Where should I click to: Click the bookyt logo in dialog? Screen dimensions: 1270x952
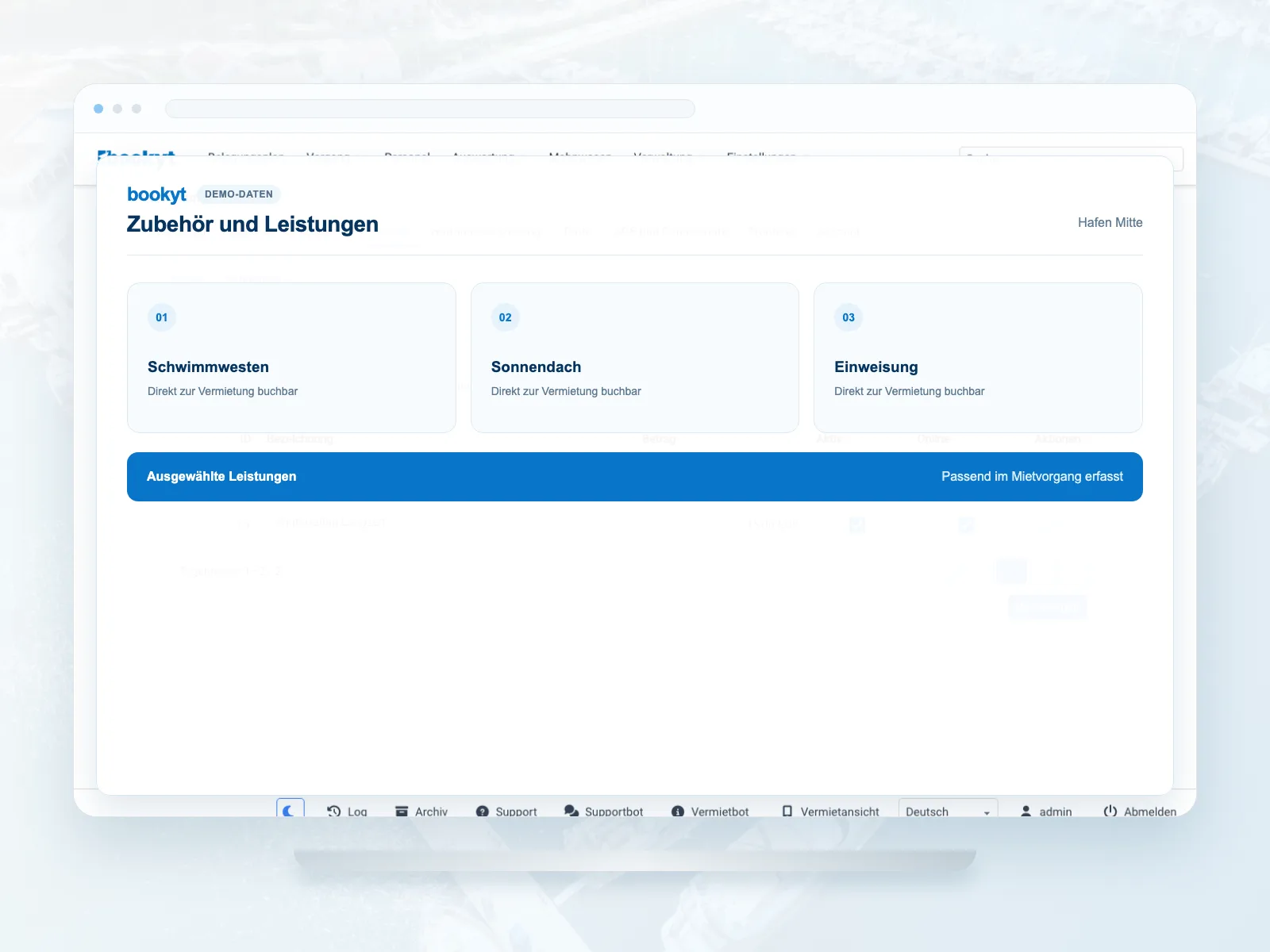156,194
